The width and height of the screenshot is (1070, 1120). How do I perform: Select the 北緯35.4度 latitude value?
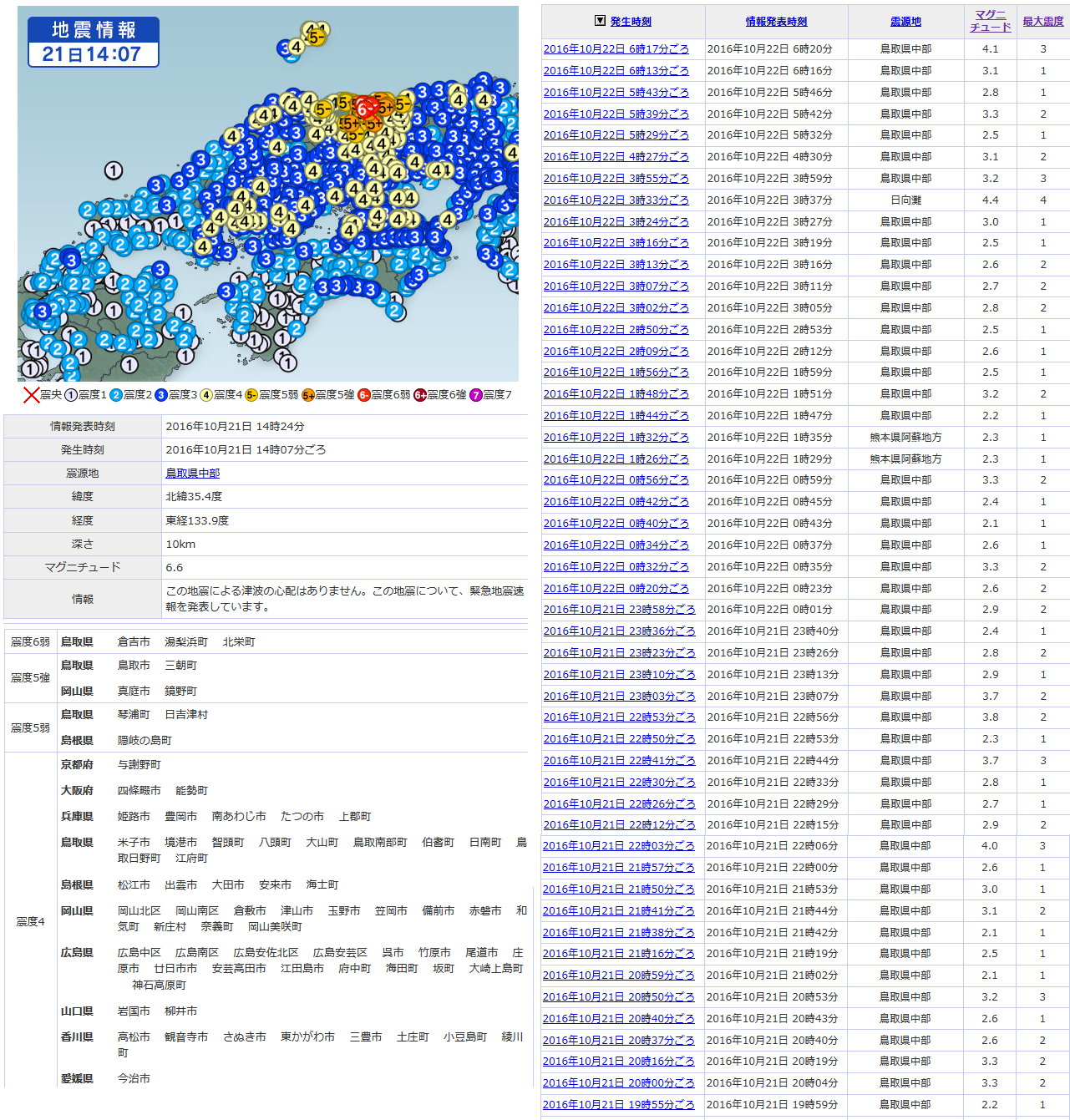tap(194, 497)
